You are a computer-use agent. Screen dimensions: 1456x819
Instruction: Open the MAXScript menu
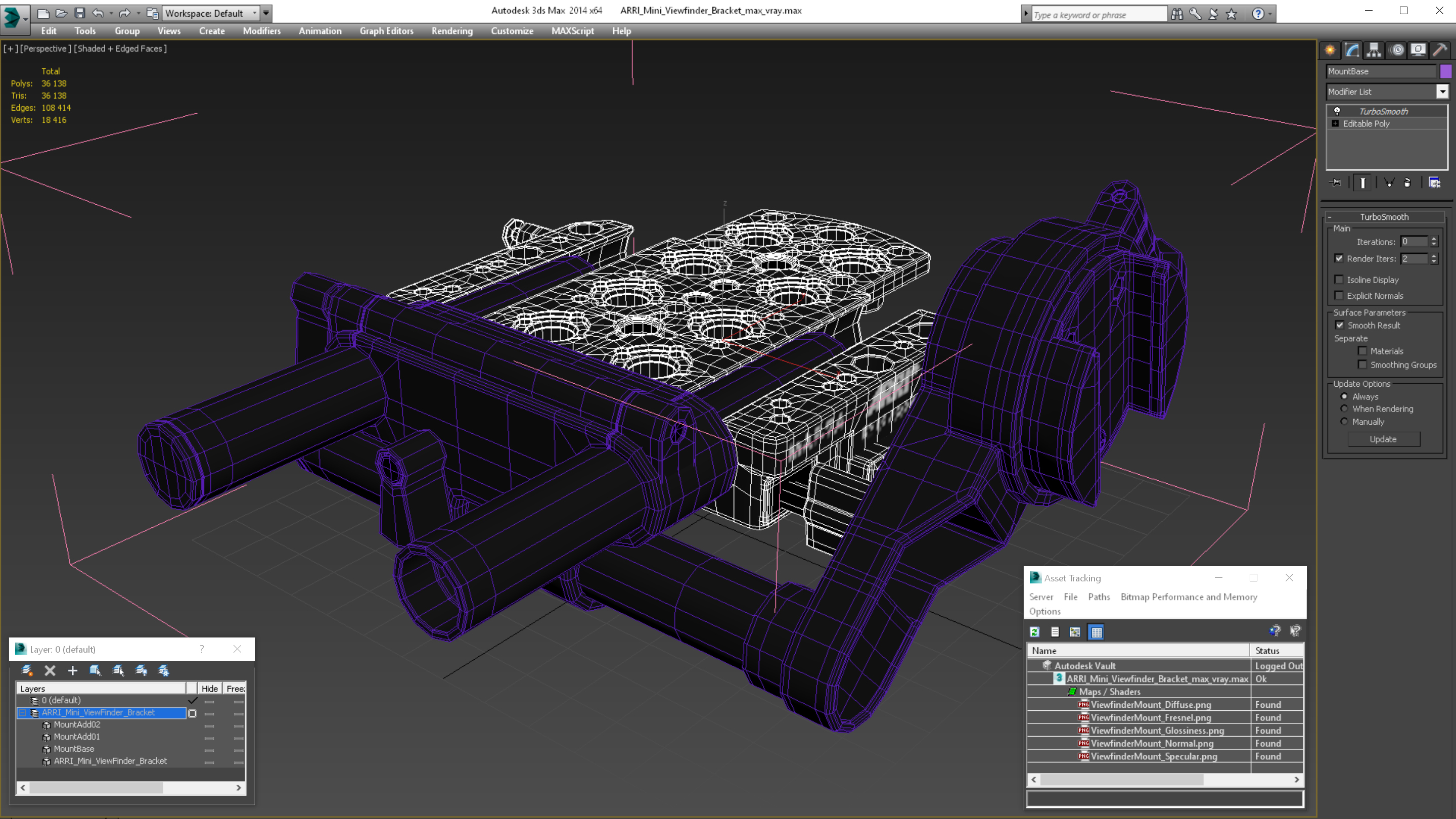[573, 31]
